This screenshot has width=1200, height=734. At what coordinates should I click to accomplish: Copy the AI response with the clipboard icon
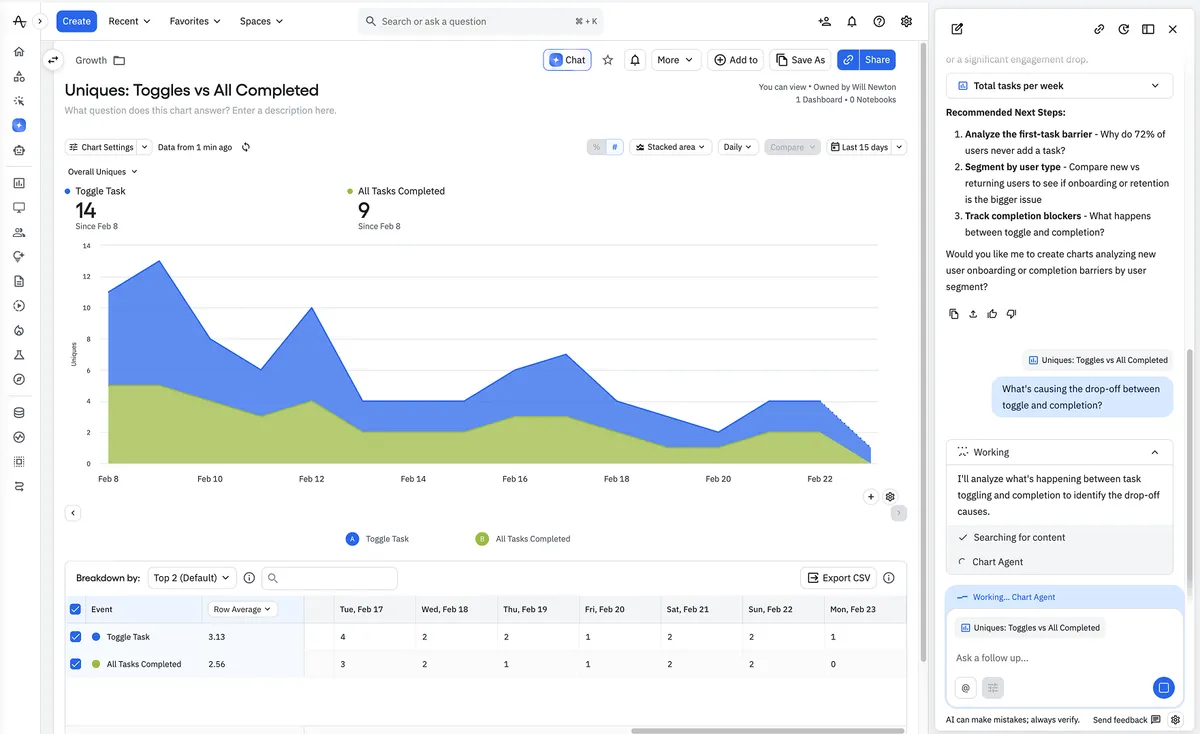point(953,313)
